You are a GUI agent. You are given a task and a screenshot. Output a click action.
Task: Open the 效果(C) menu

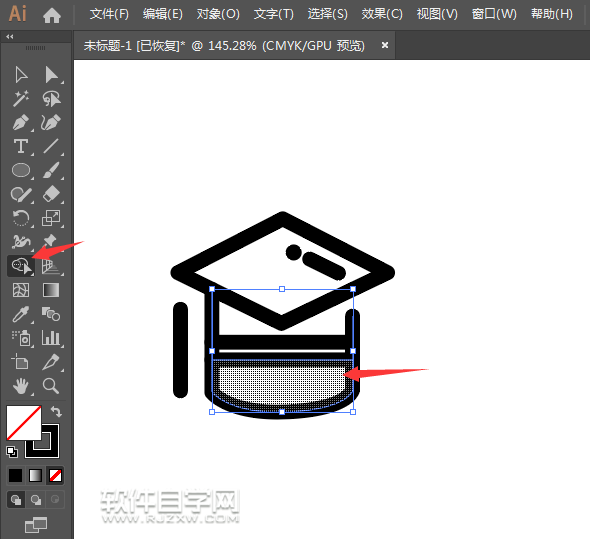coord(382,14)
